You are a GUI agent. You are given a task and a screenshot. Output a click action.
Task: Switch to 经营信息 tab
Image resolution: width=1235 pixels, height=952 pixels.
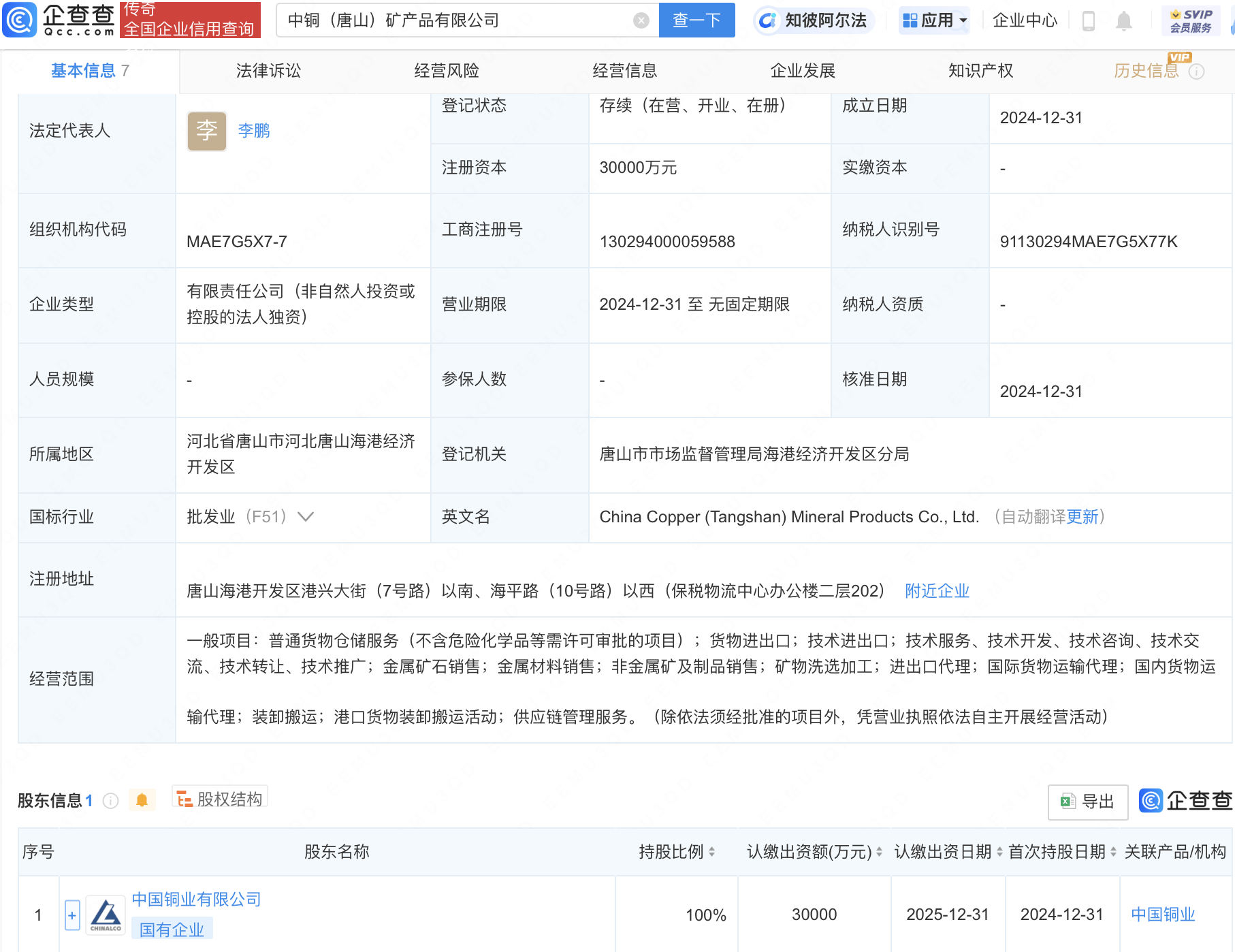(625, 71)
